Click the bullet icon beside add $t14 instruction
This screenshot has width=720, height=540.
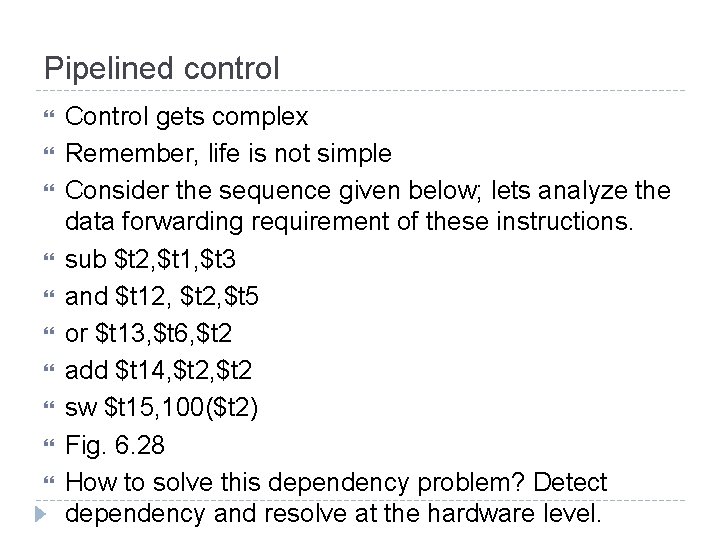(49, 368)
